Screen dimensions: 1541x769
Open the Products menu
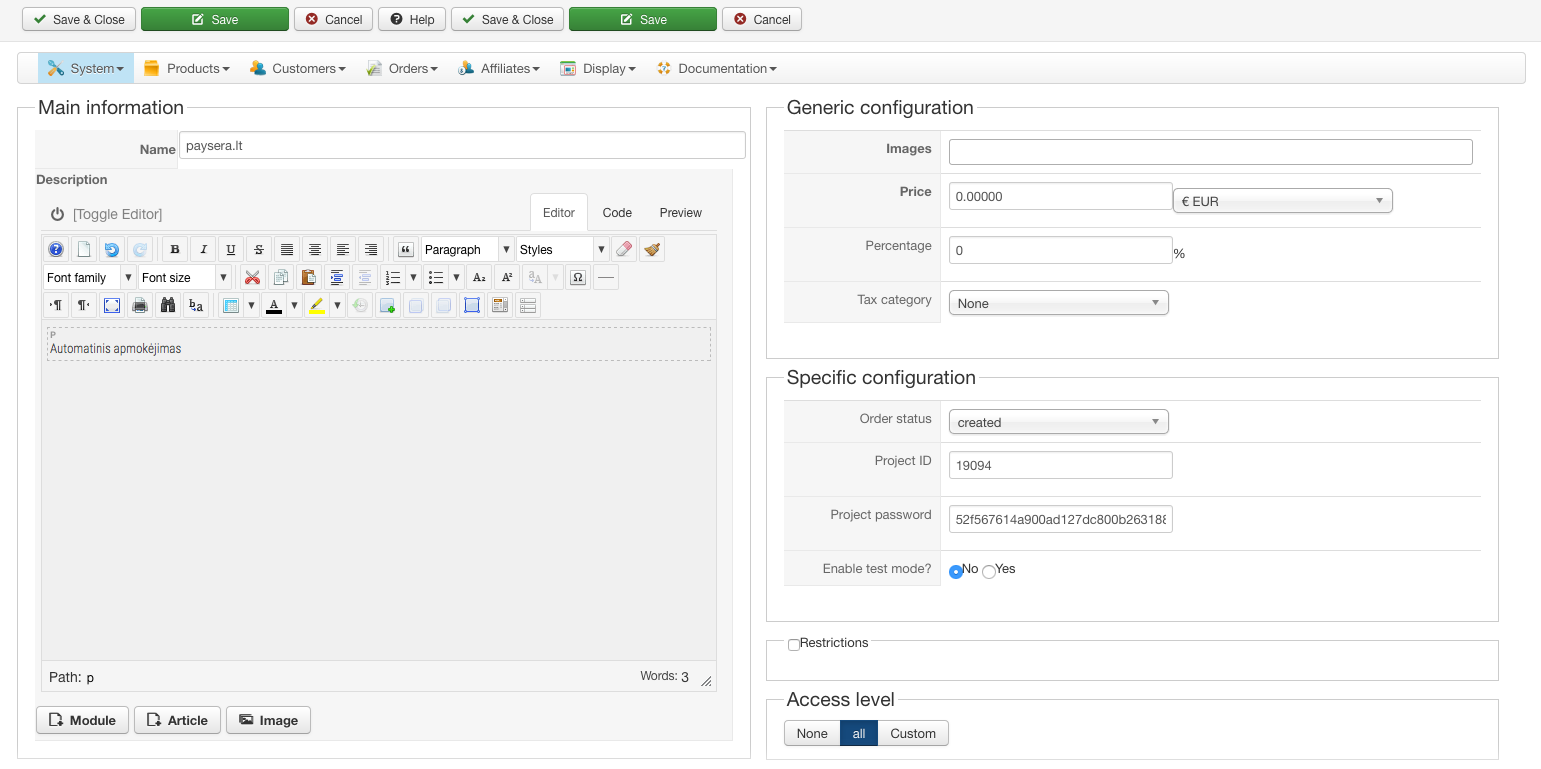pyautogui.click(x=187, y=69)
